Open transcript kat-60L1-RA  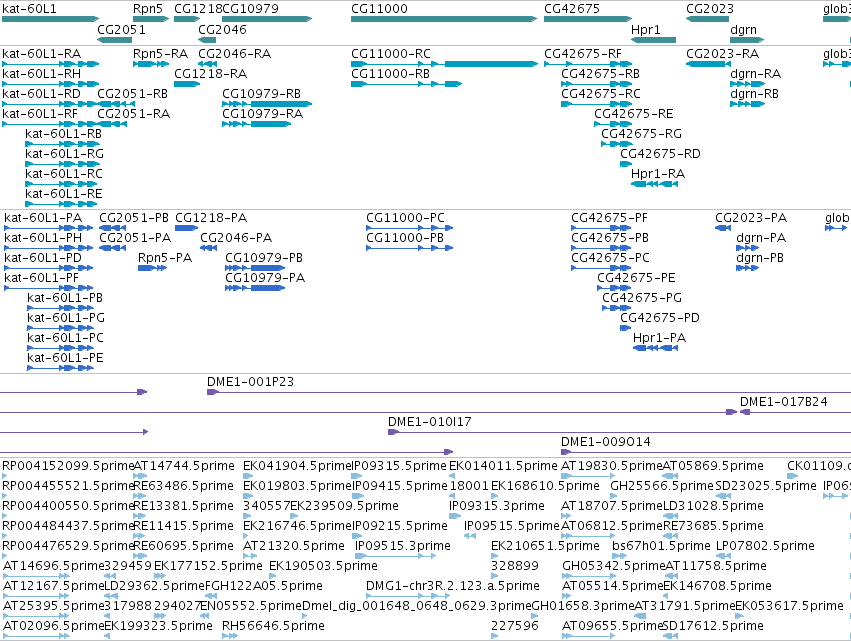pyautogui.click(x=50, y=64)
